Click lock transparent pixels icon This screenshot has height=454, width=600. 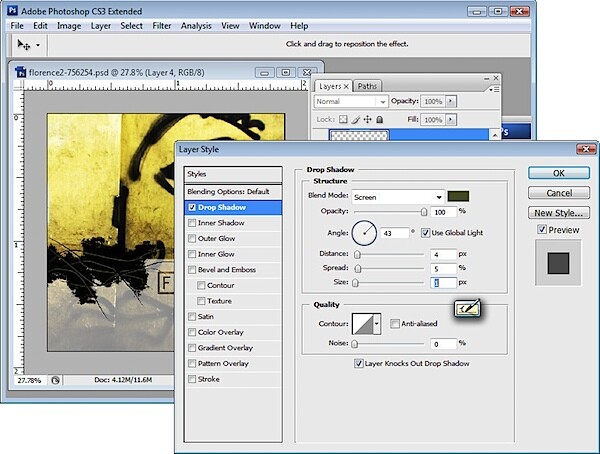click(343, 119)
